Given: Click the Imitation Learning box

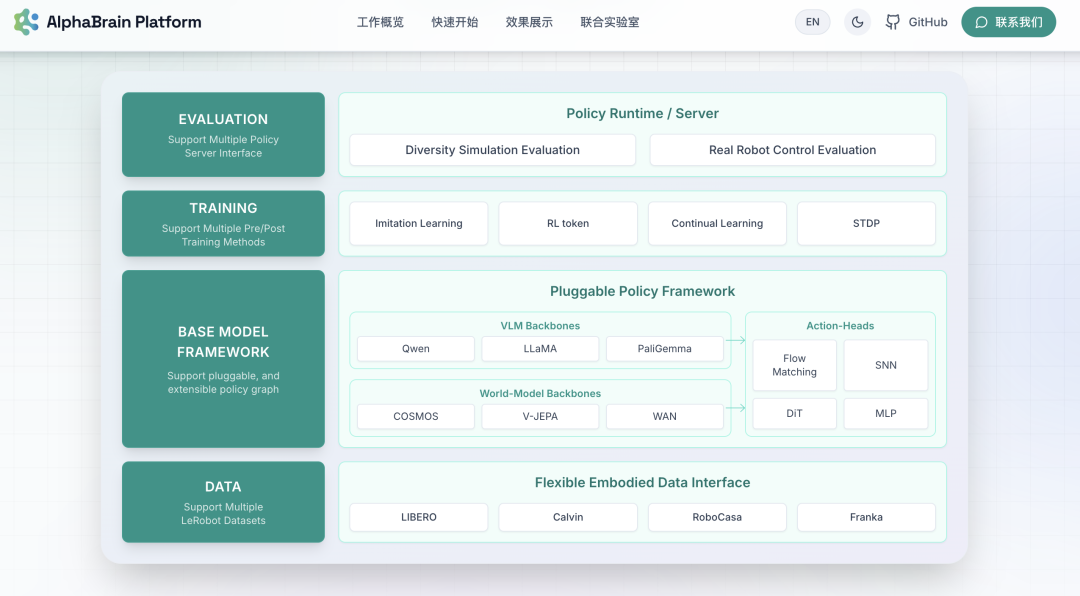Looking at the screenshot, I should click(419, 224).
